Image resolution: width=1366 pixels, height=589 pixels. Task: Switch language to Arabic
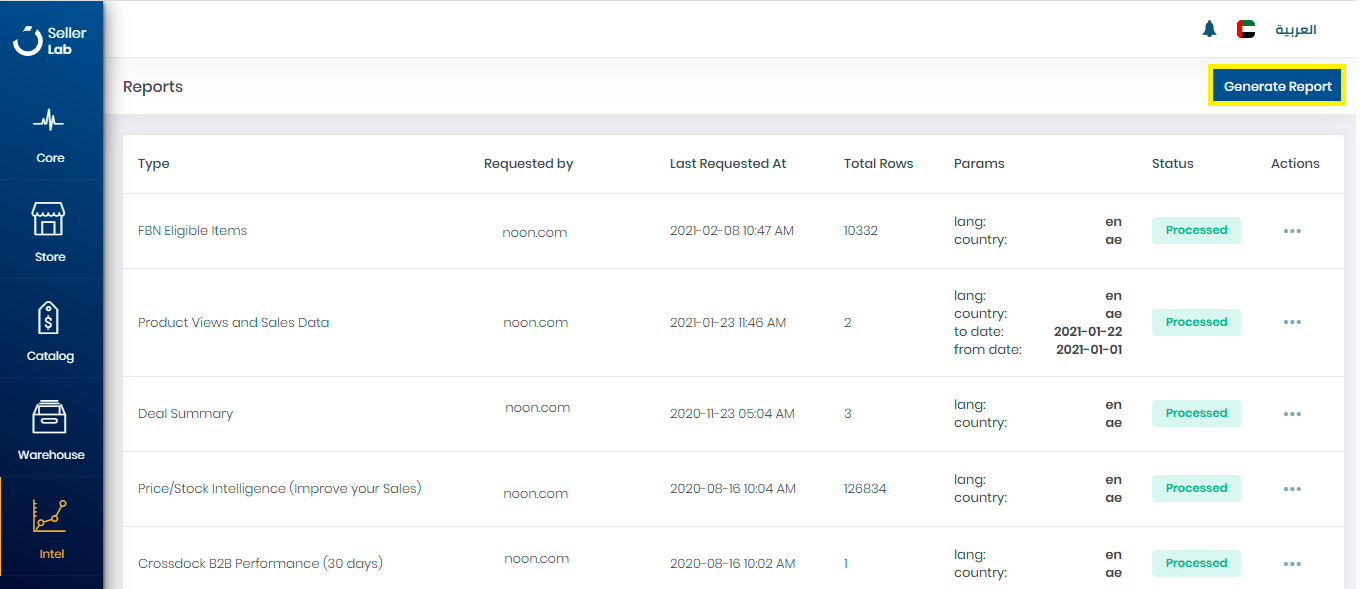click(x=1295, y=30)
